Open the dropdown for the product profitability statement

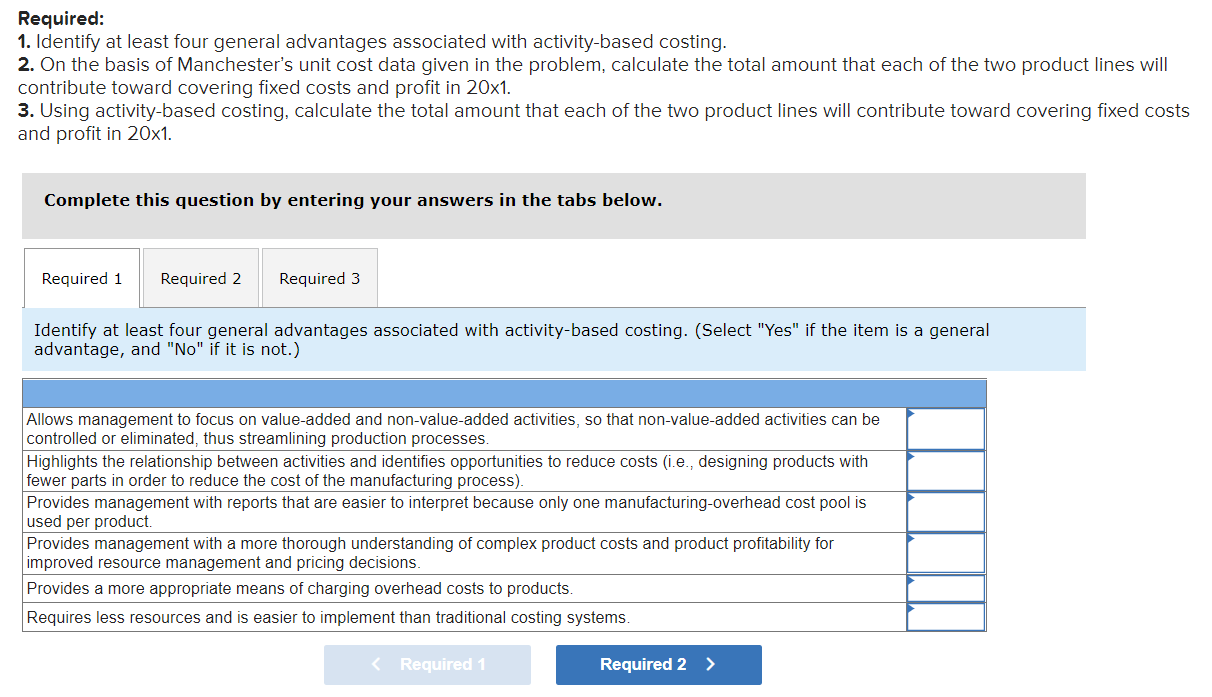(945, 552)
